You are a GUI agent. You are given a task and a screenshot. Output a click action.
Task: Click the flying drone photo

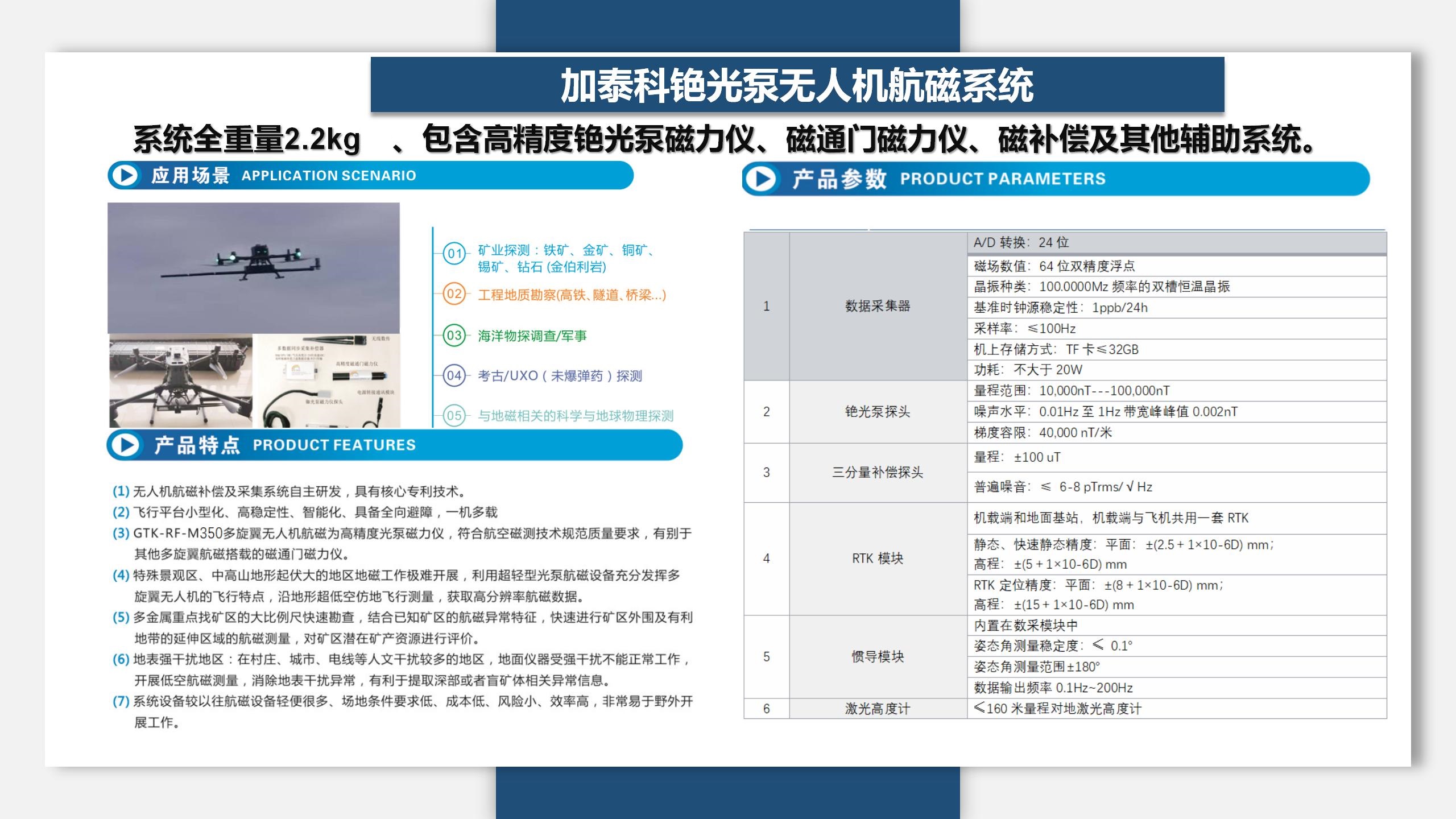coord(254,268)
